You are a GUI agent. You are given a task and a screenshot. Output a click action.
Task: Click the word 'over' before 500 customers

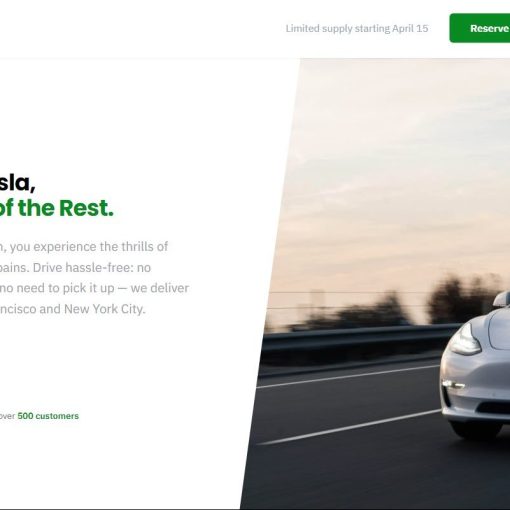[x=7, y=416]
